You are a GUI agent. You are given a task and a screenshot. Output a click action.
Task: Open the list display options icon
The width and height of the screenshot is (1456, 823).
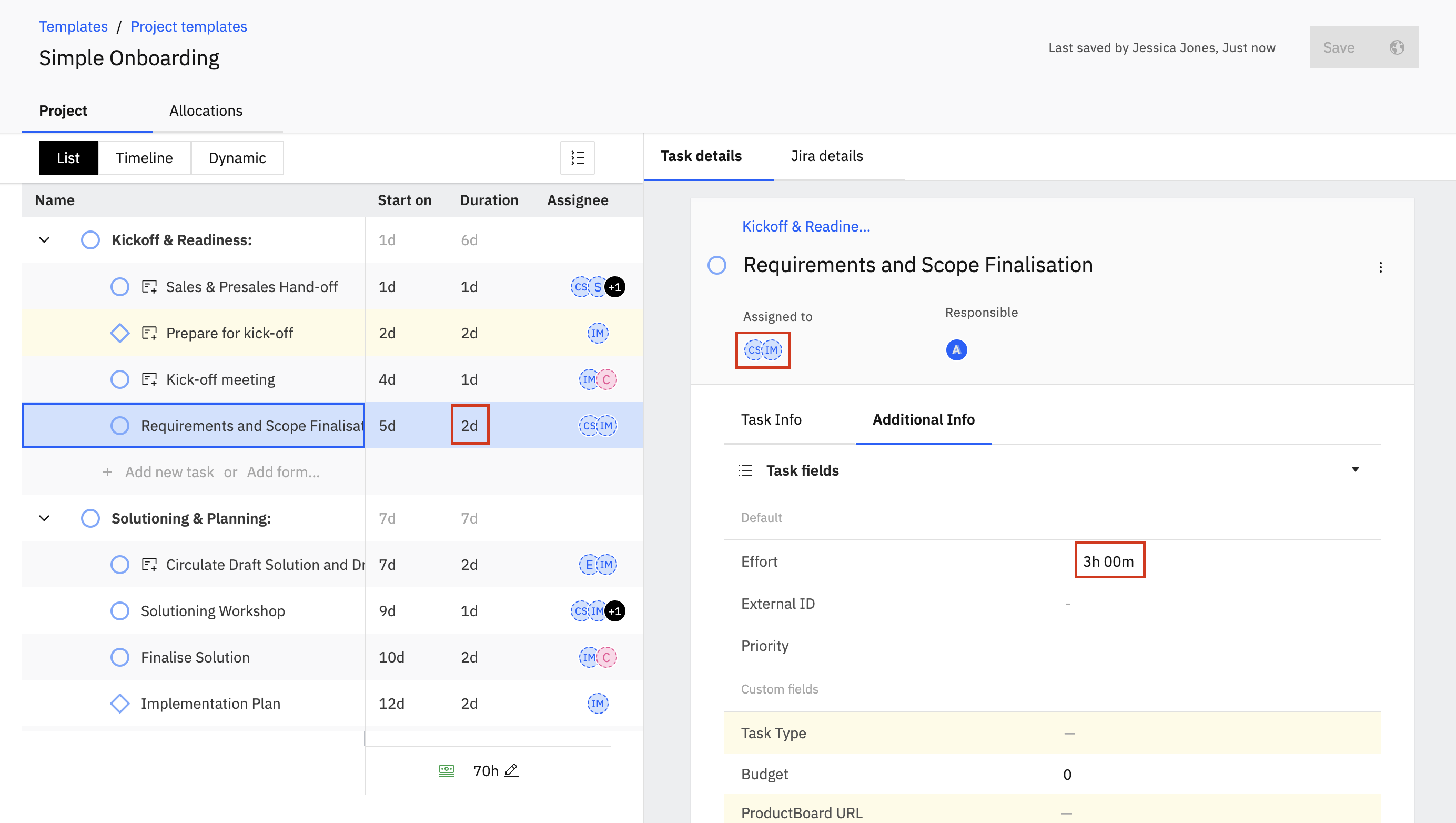point(577,158)
